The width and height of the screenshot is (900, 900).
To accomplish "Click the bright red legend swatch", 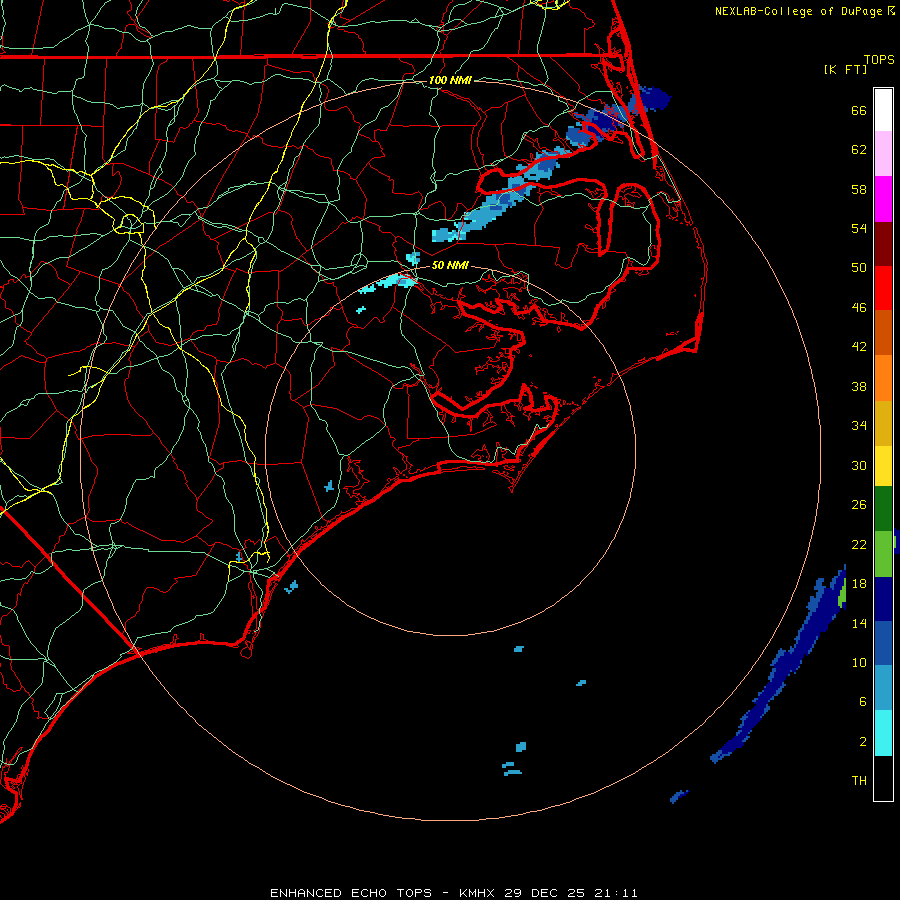I will [x=883, y=288].
